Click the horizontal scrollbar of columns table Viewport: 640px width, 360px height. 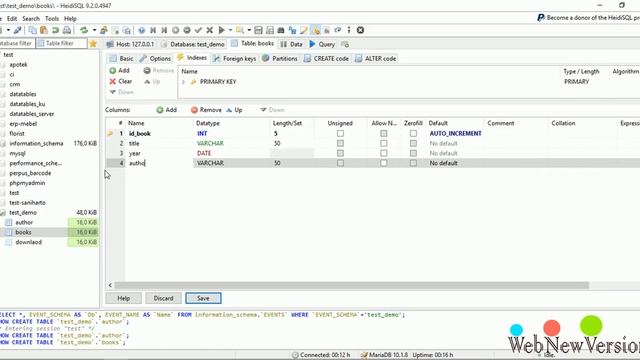coord(352,285)
